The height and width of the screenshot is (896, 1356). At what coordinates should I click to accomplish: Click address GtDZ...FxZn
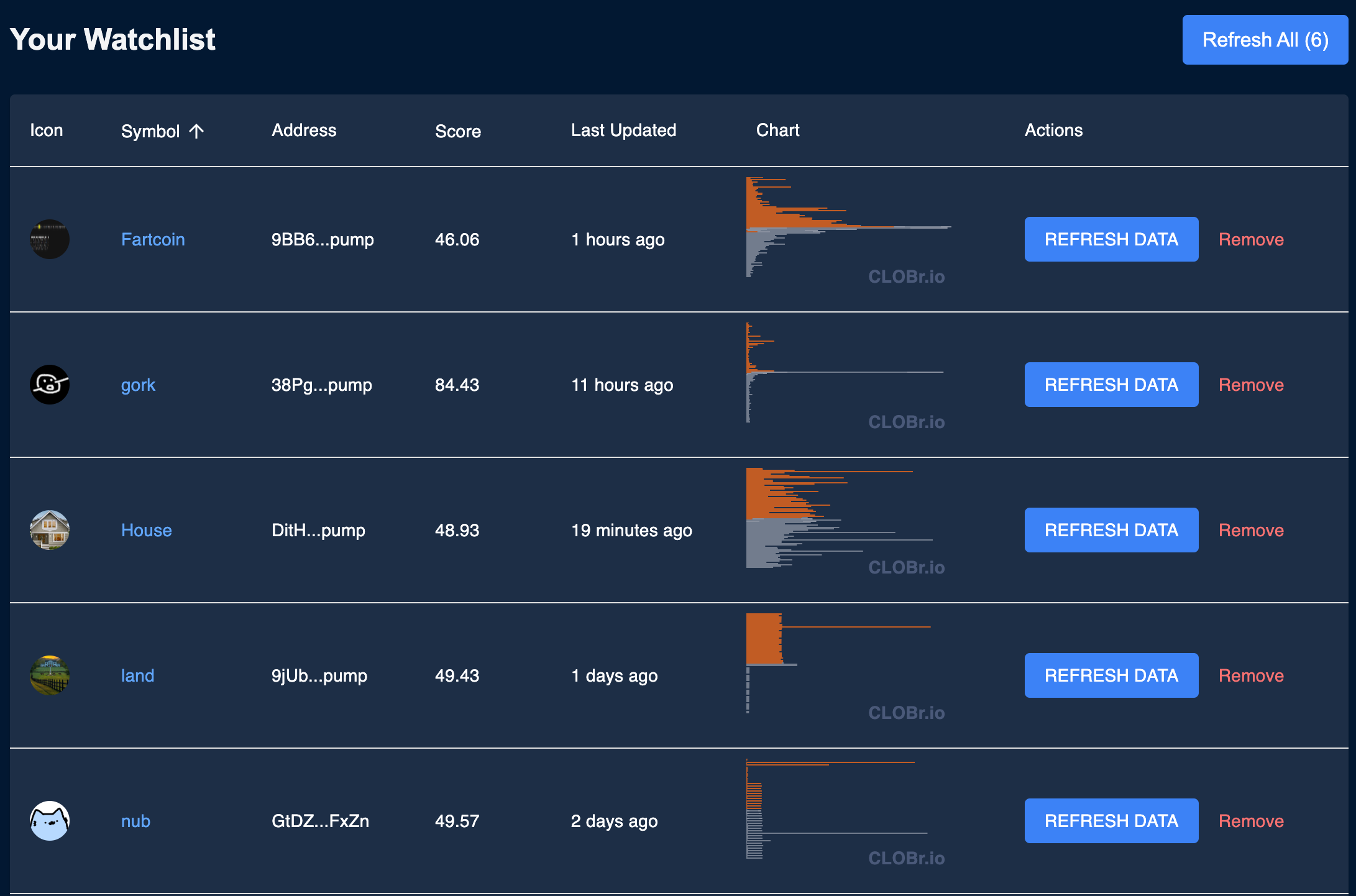[320, 821]
